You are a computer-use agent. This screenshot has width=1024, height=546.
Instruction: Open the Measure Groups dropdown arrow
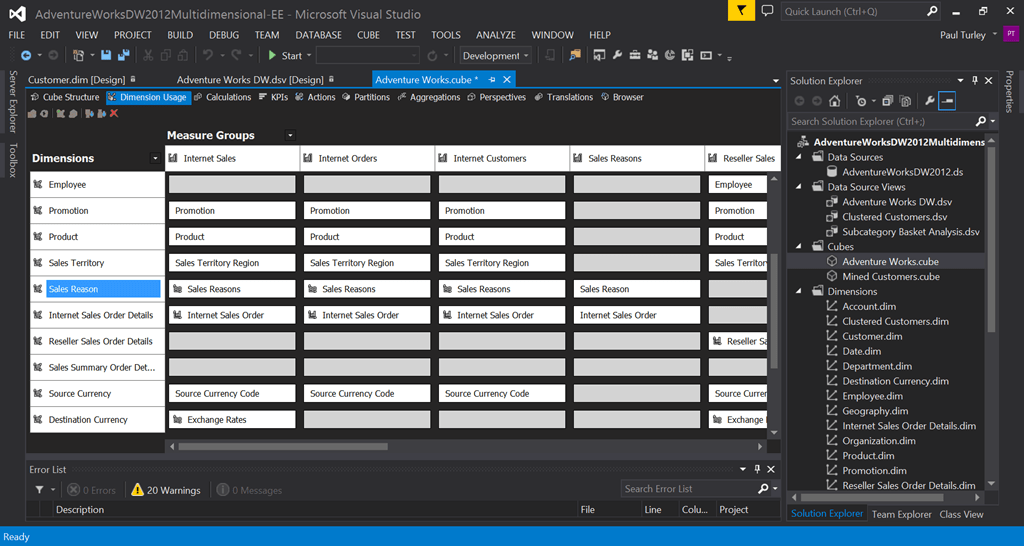[291, 135]
